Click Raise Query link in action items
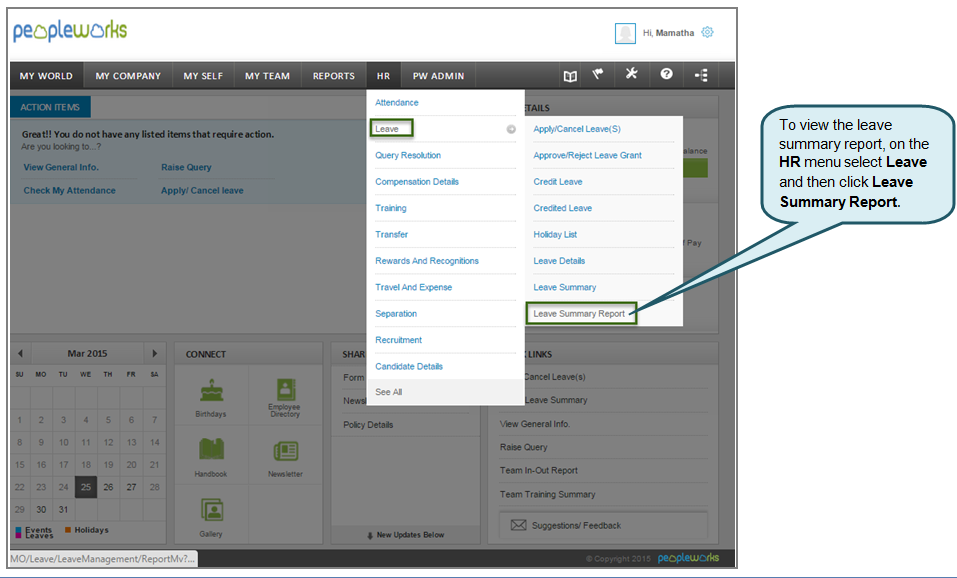 tap(186, 167)
